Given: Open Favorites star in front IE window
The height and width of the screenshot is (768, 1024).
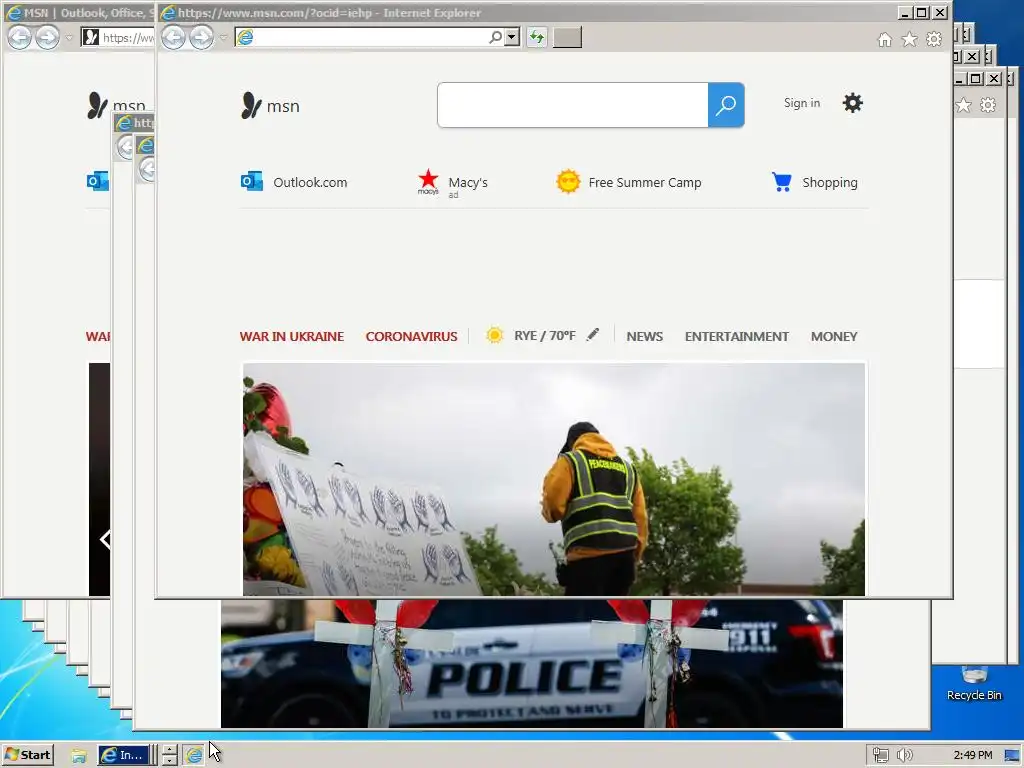Looking at the screenshot, I should coord(909,40).
